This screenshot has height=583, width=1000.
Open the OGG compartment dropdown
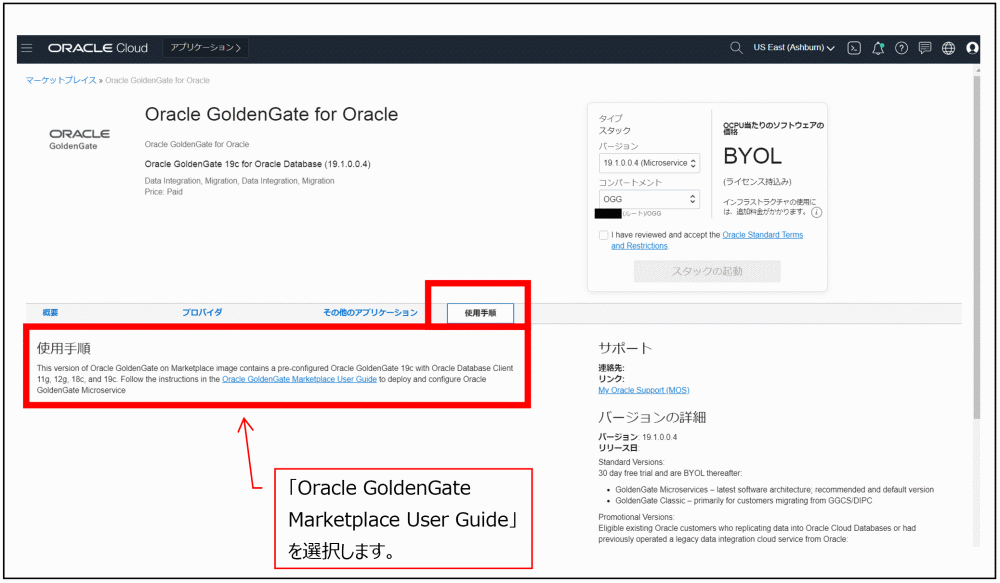click(x=649, y=200)
